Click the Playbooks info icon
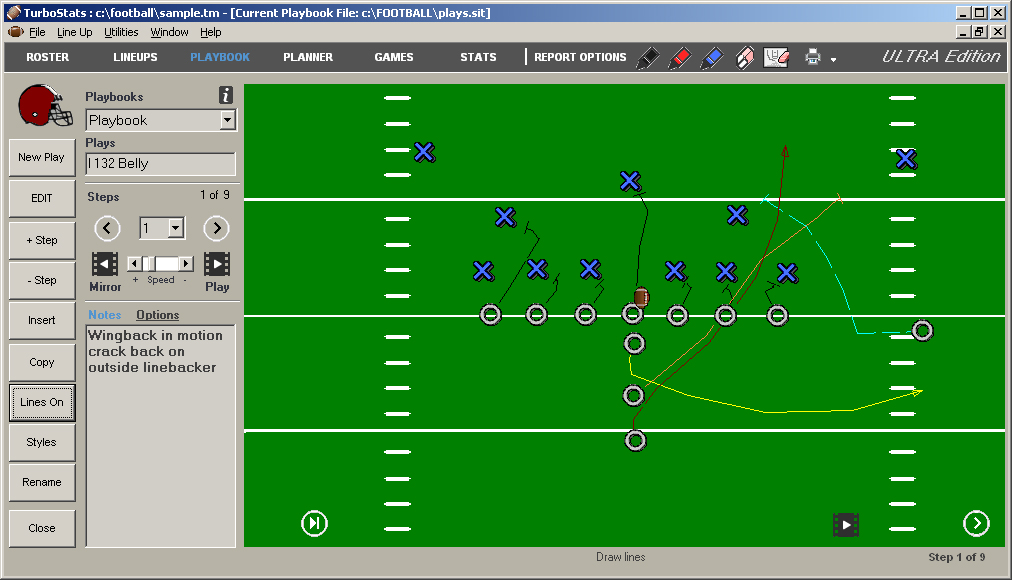 pos(225,95)
